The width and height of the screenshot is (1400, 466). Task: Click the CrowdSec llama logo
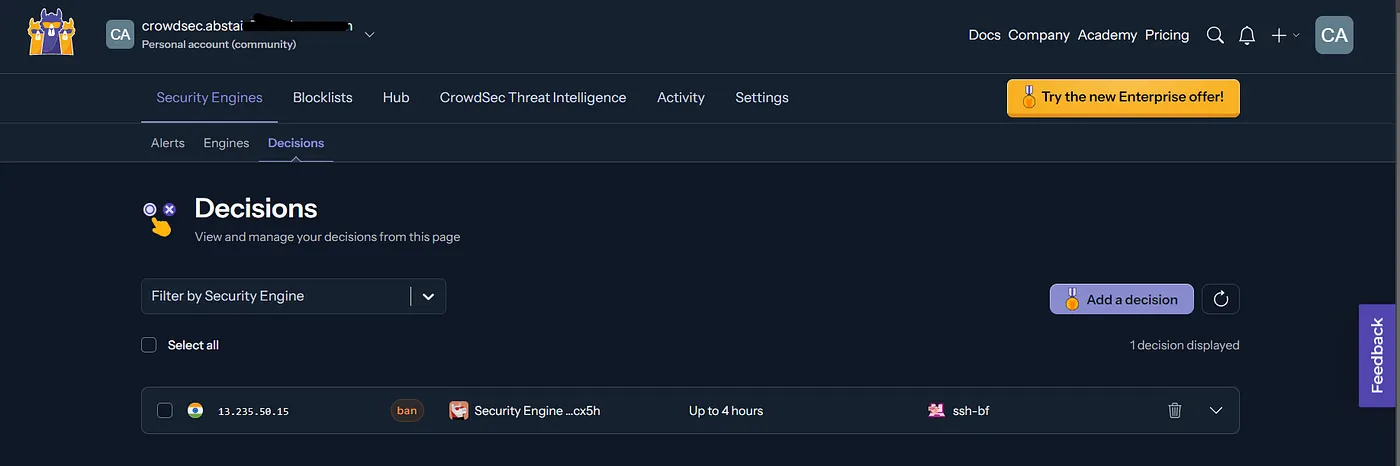tap(50, 34)
